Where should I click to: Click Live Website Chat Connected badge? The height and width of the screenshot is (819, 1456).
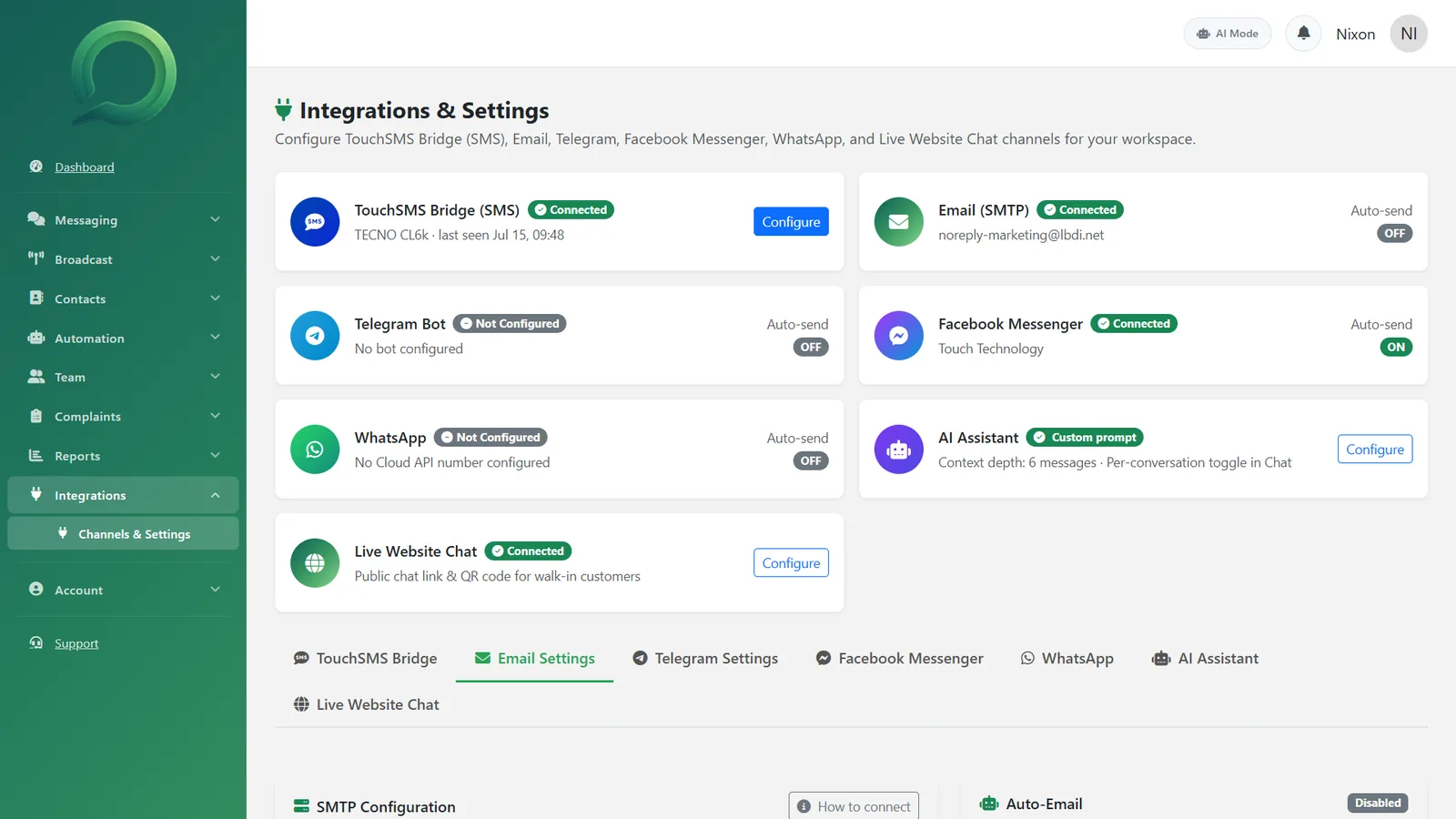point(528,551)
